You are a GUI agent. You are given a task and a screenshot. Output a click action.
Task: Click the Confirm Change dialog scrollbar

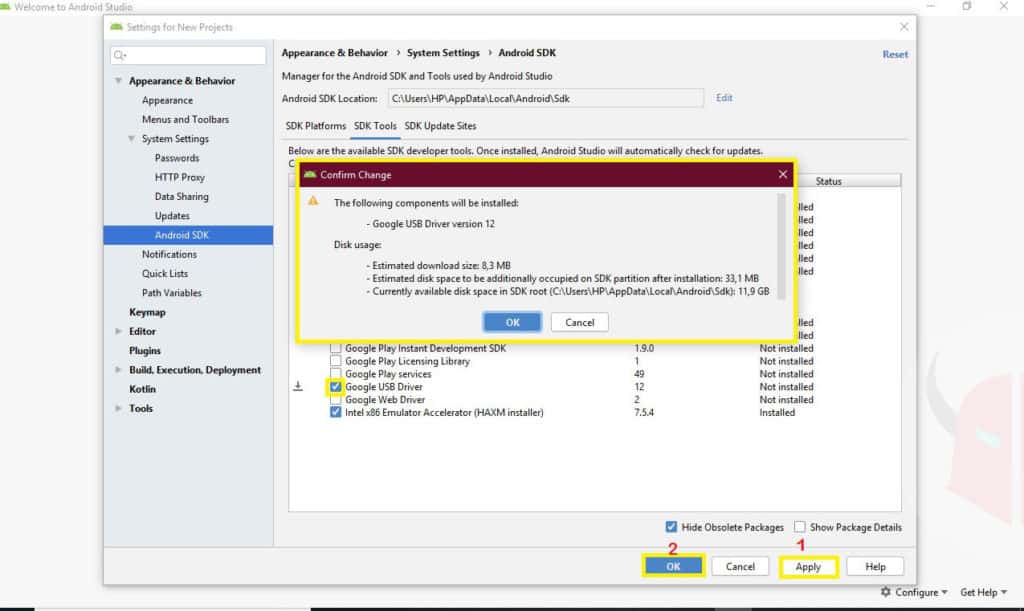click(x=781, y=246)
